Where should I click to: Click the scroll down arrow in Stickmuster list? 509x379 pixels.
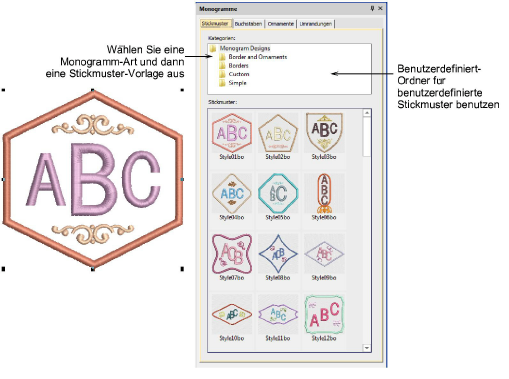click(x=367, y=348)
